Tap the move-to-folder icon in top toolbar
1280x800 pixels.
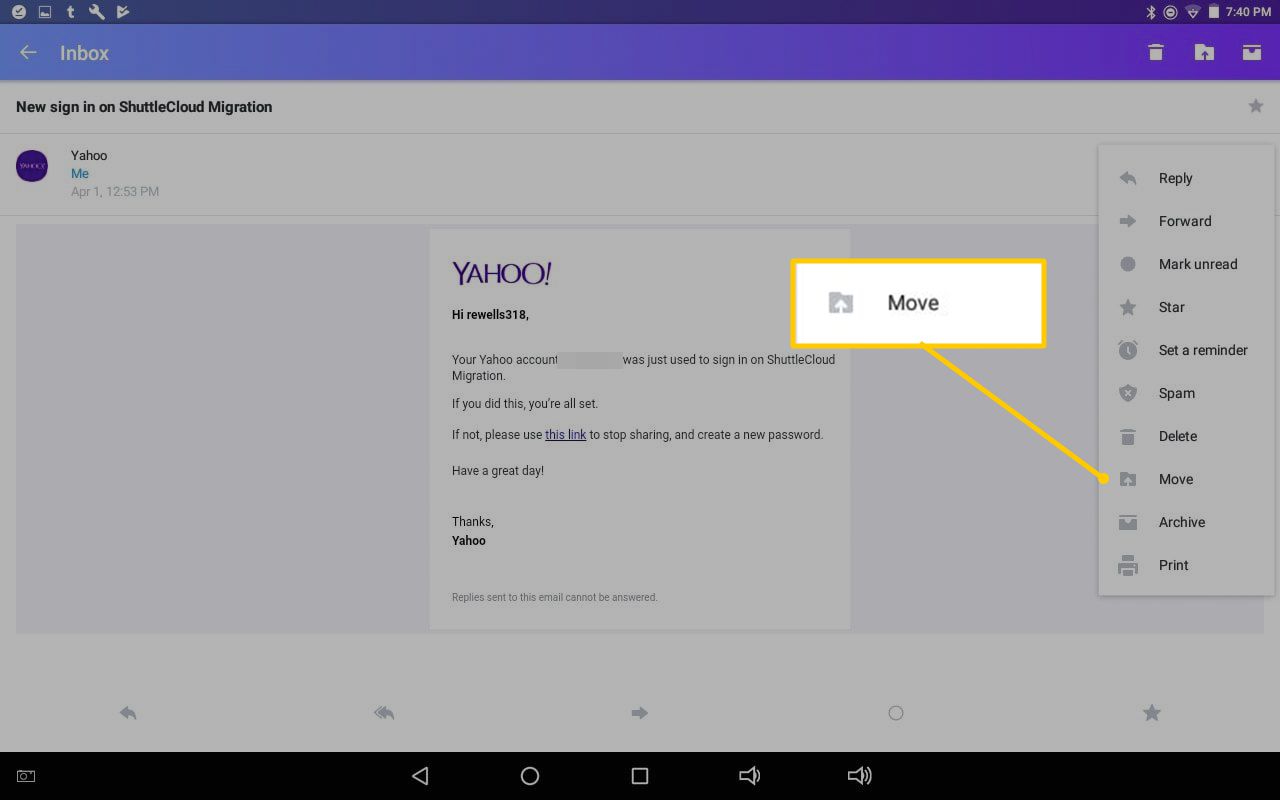pos(1204,52)
